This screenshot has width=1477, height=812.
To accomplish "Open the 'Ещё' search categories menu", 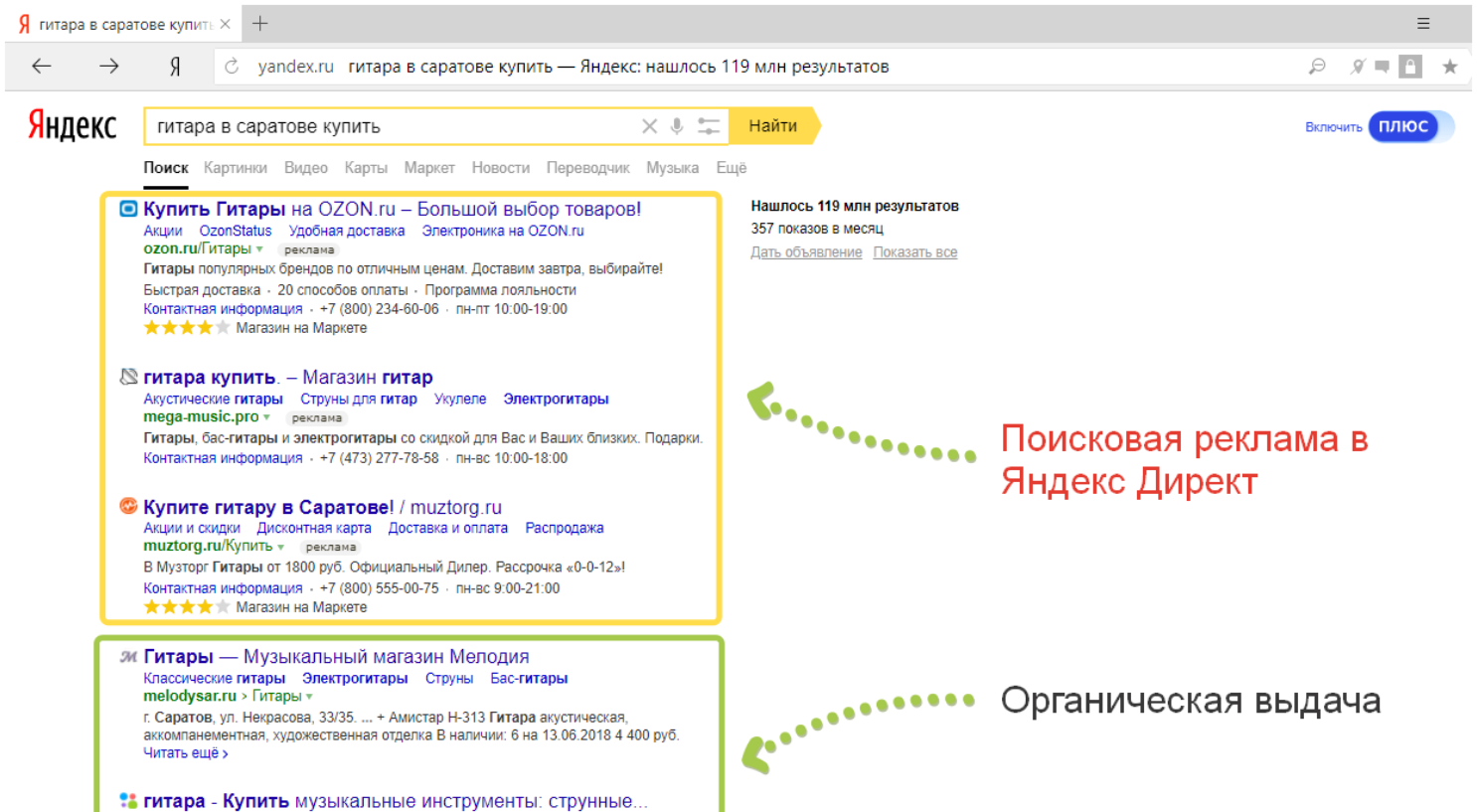I will tap(732, 168).
